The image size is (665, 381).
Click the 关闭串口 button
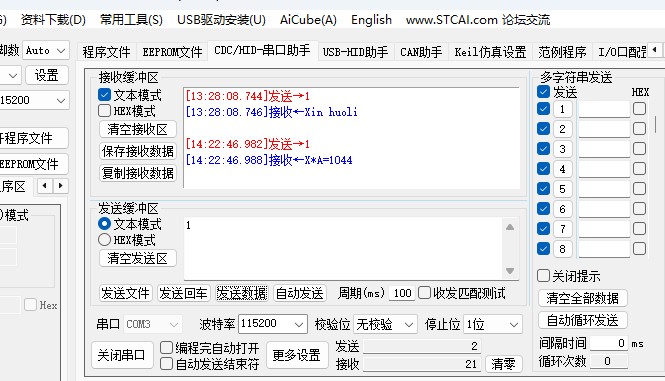click(x=122, y=355)
